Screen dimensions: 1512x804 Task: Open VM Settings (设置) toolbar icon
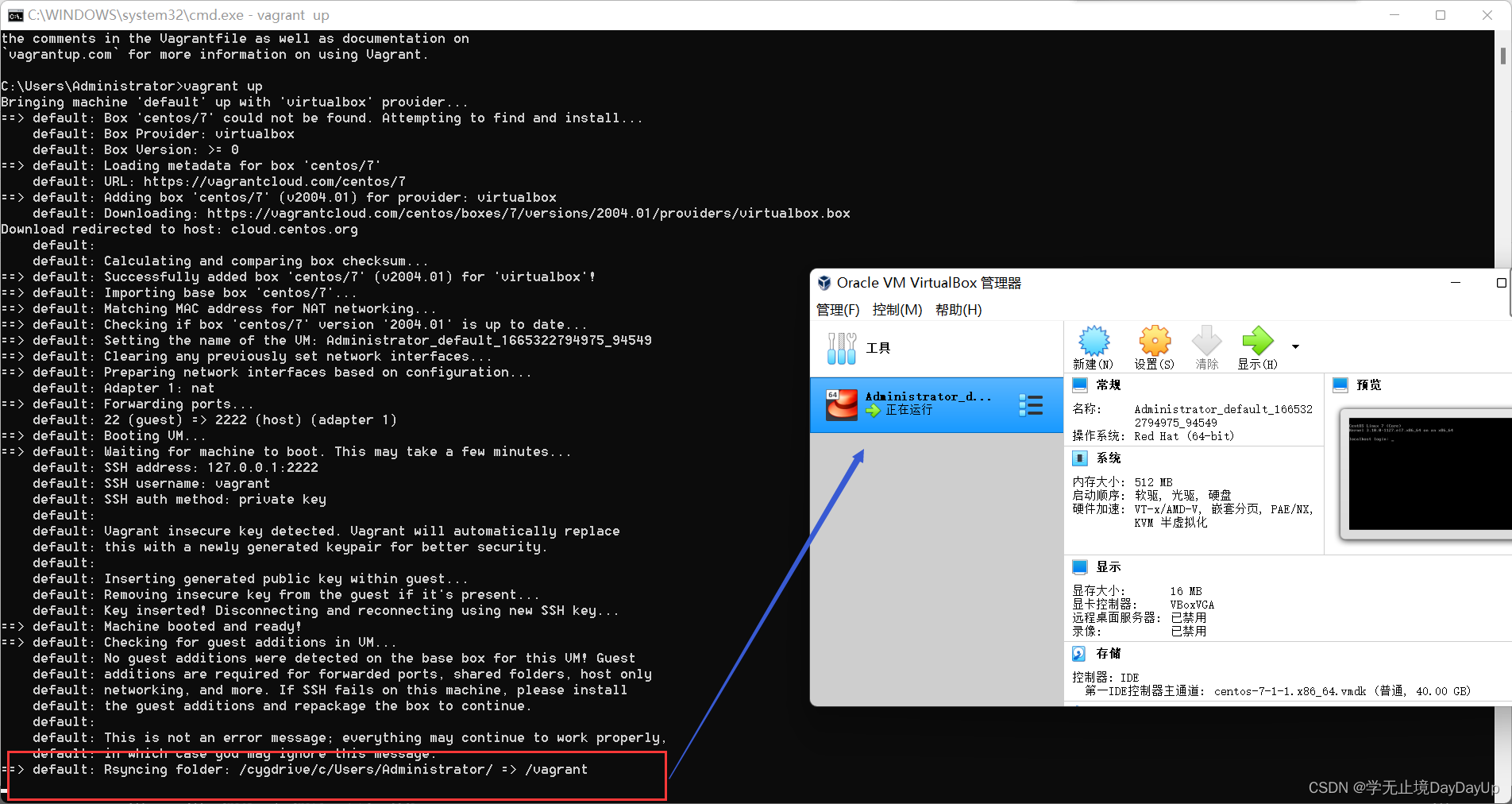pos(1155,342)
